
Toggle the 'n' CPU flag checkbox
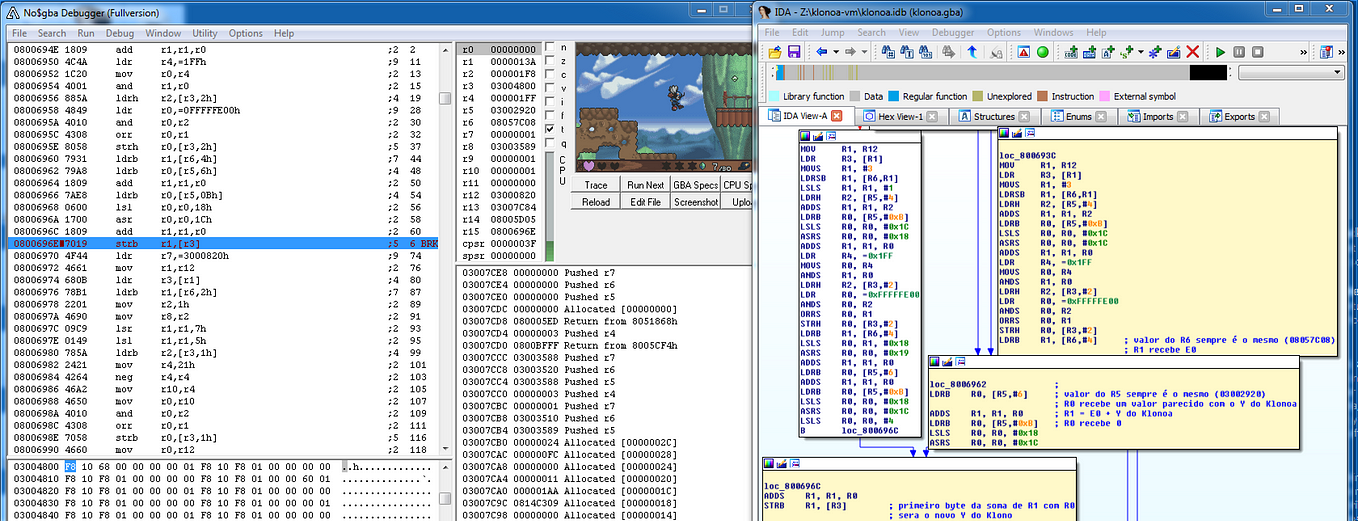(x=550, y=47)
